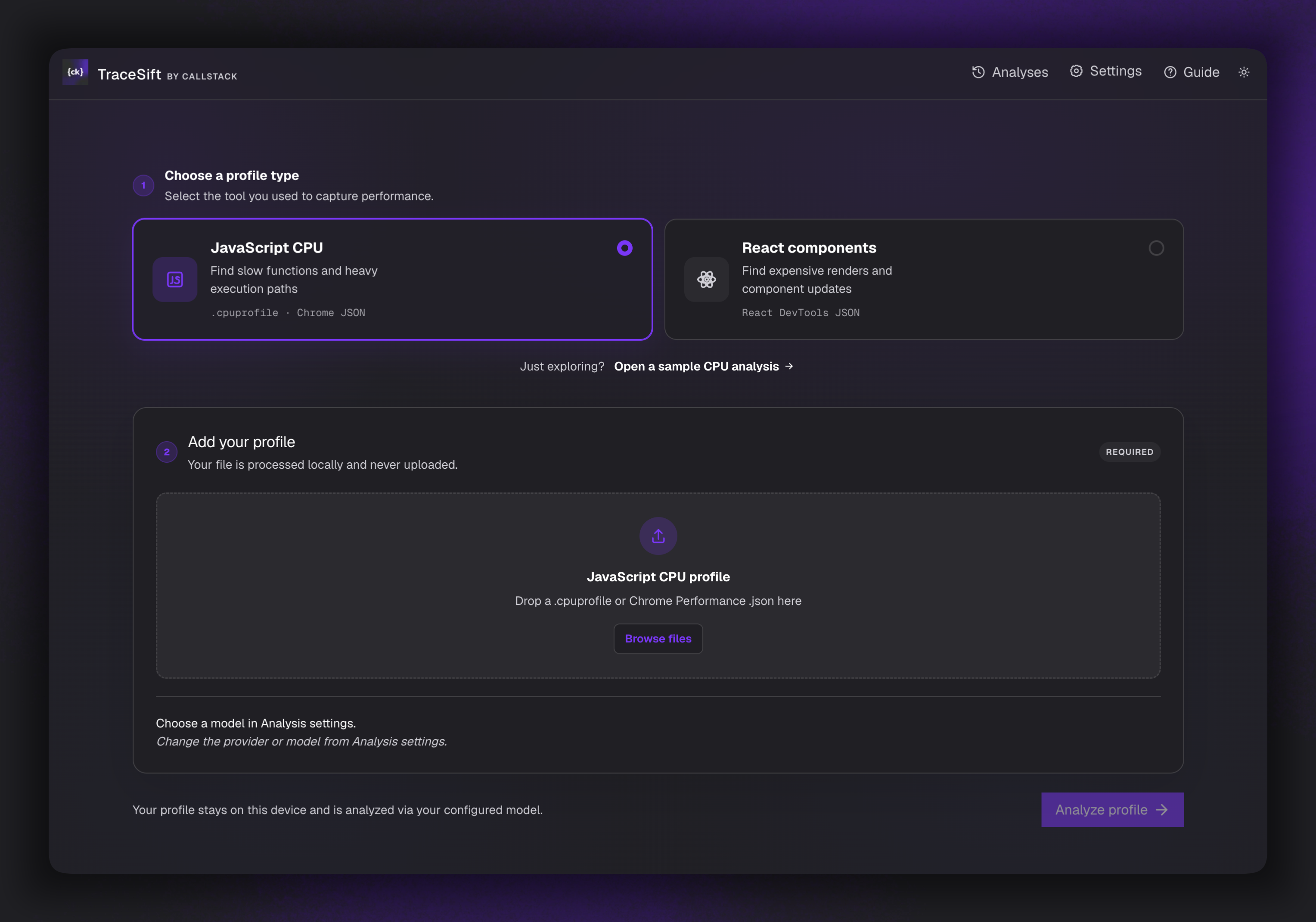Click the Analyze profile button
Screen dimensions: 1316x922
[x=1112, y=810]
